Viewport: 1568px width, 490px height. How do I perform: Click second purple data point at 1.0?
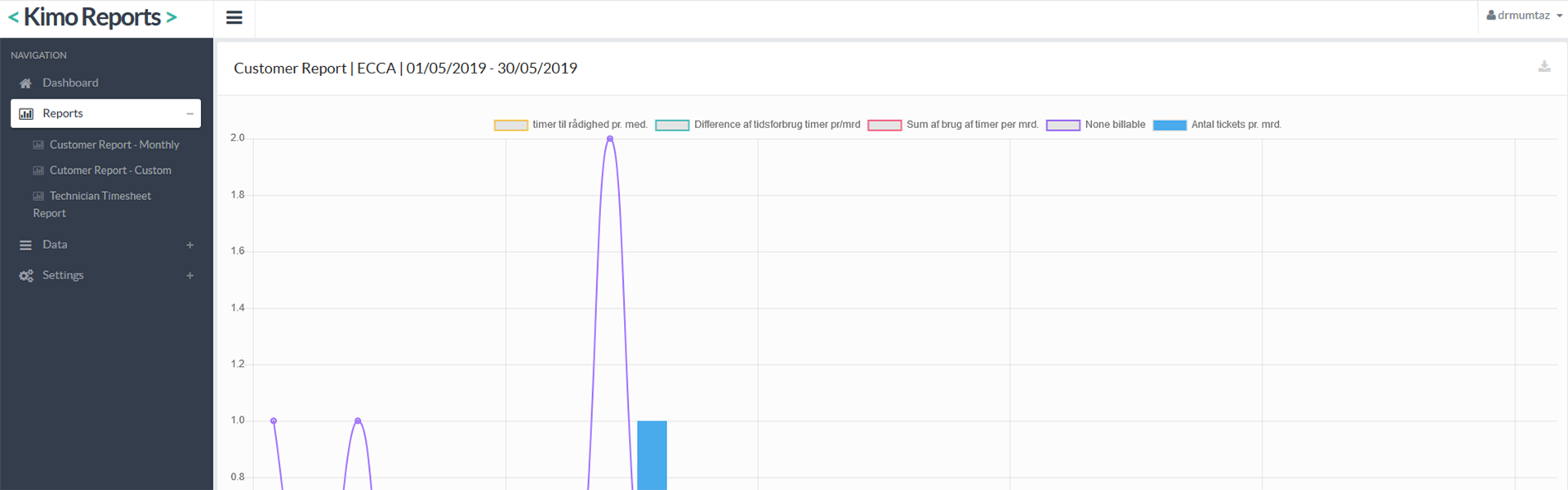tap(358, 421)
